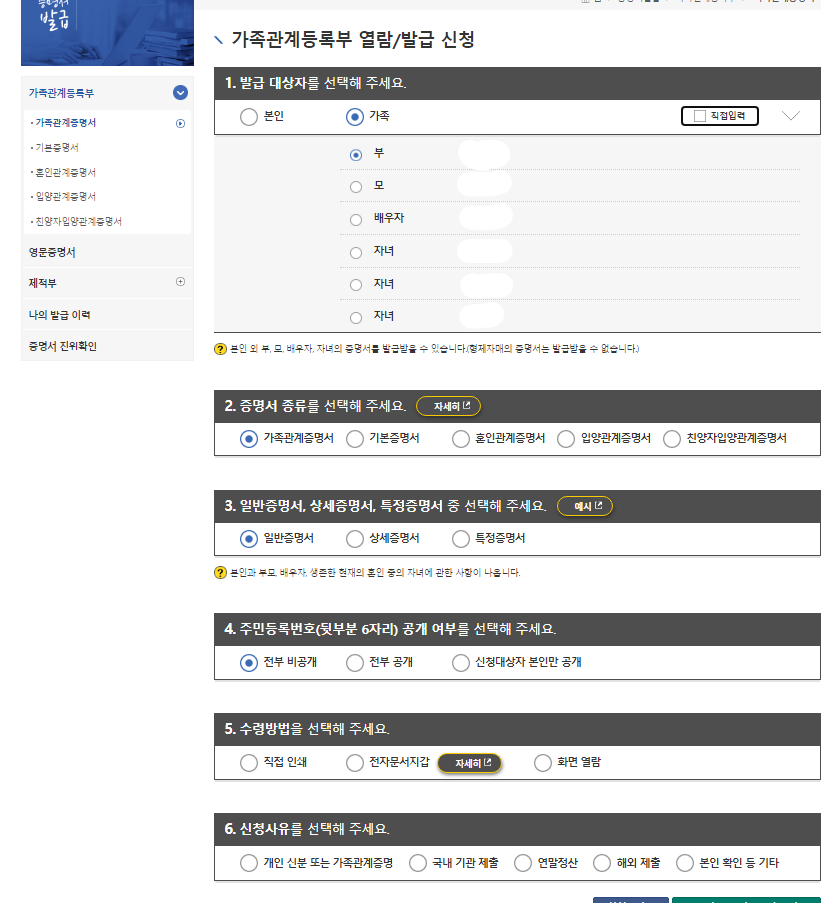Choose 직접 인쇄 receipt method

[x=249, y=763]
